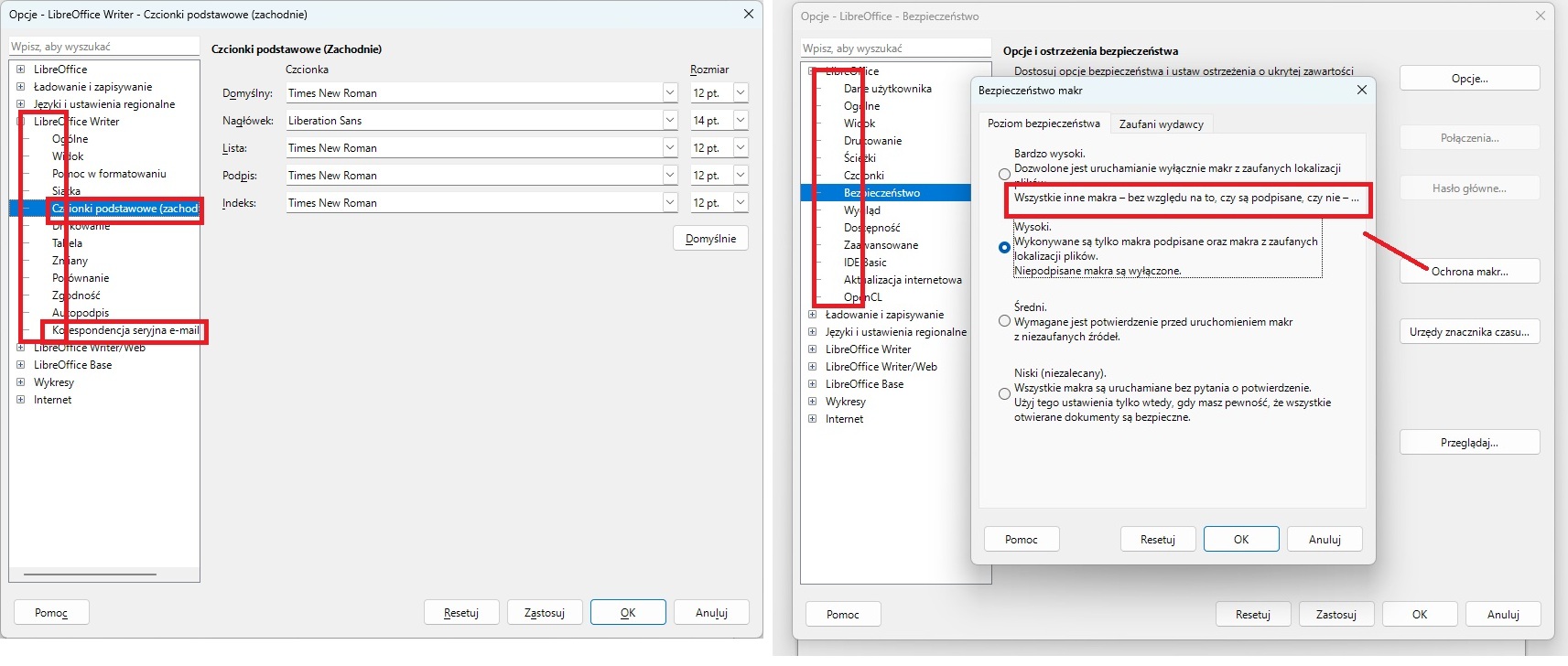Switch to Zaufani wydawcy tab
This screenshot has height=666, width=1568.
[x=1162, y=124]
